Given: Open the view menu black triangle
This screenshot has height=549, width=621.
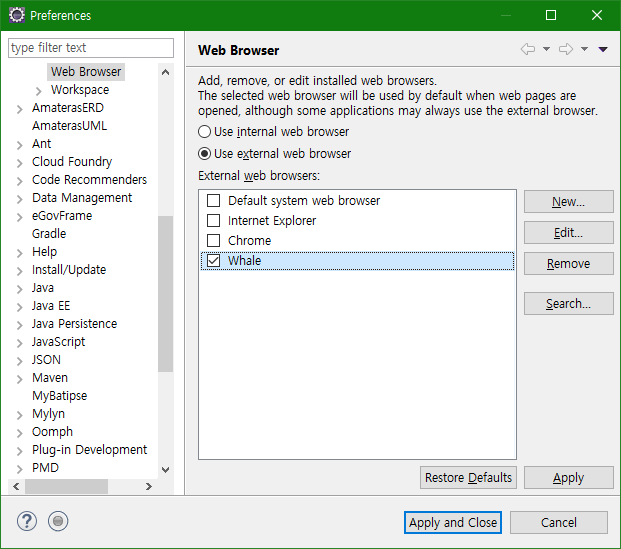Looking at the screenshot, I should point(603,49).
